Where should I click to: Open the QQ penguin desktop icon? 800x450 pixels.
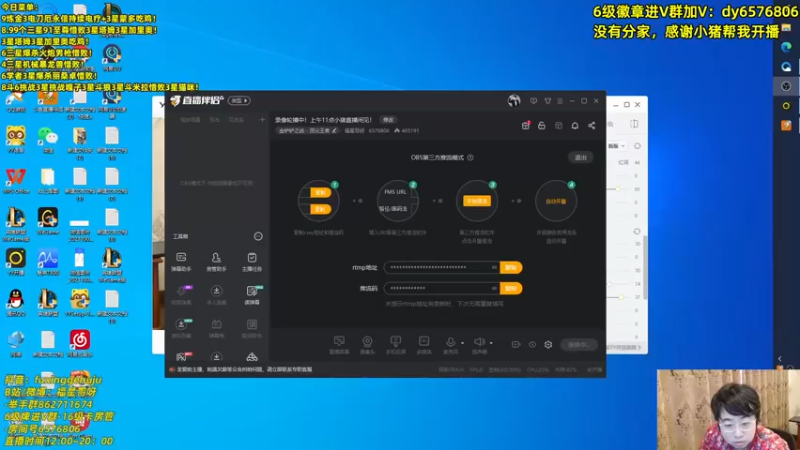[x=16, y=303]
